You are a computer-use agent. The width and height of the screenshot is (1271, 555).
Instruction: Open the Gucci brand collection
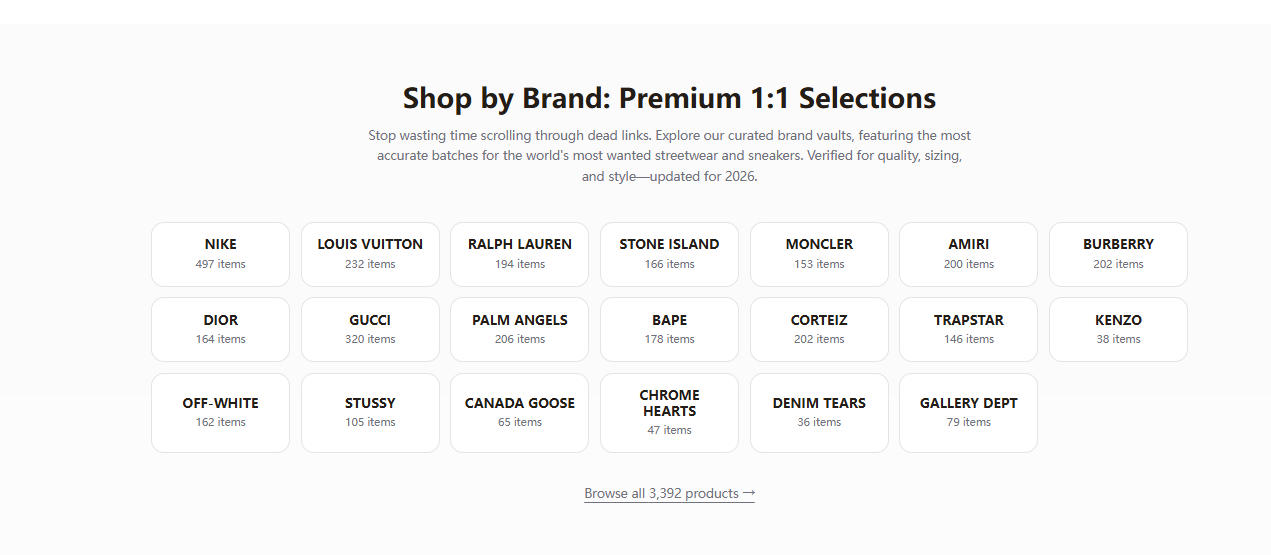pyautogui.click(x=370, y=329)
